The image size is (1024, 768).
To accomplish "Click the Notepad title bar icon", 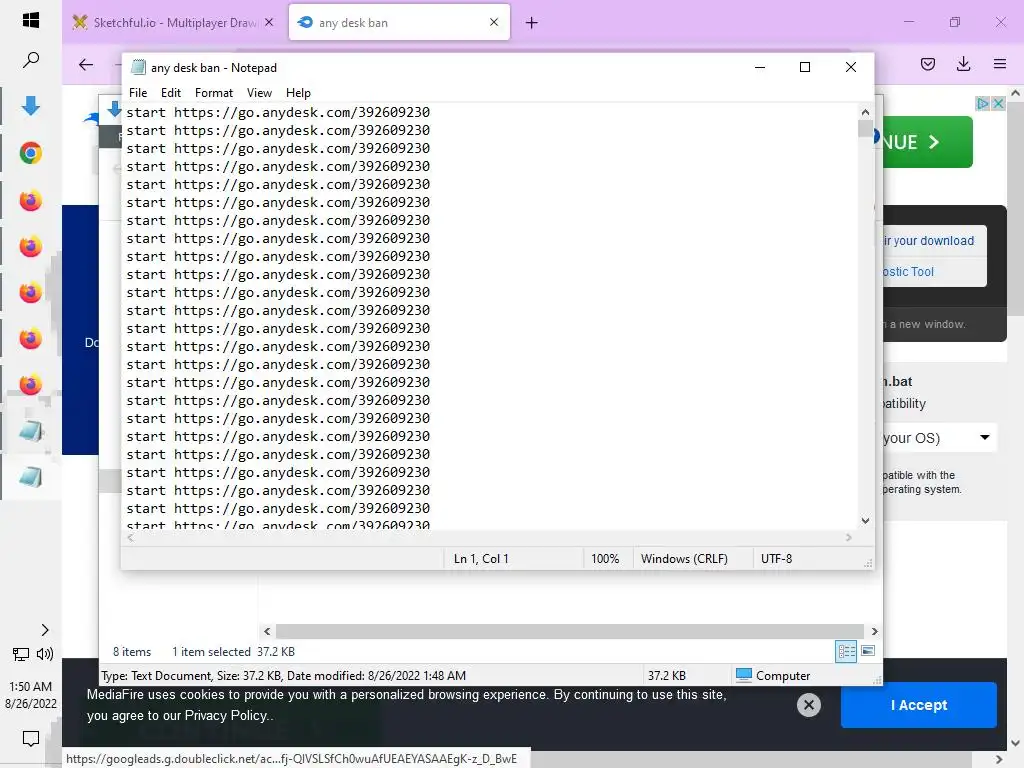I will (x=138, y=67).
